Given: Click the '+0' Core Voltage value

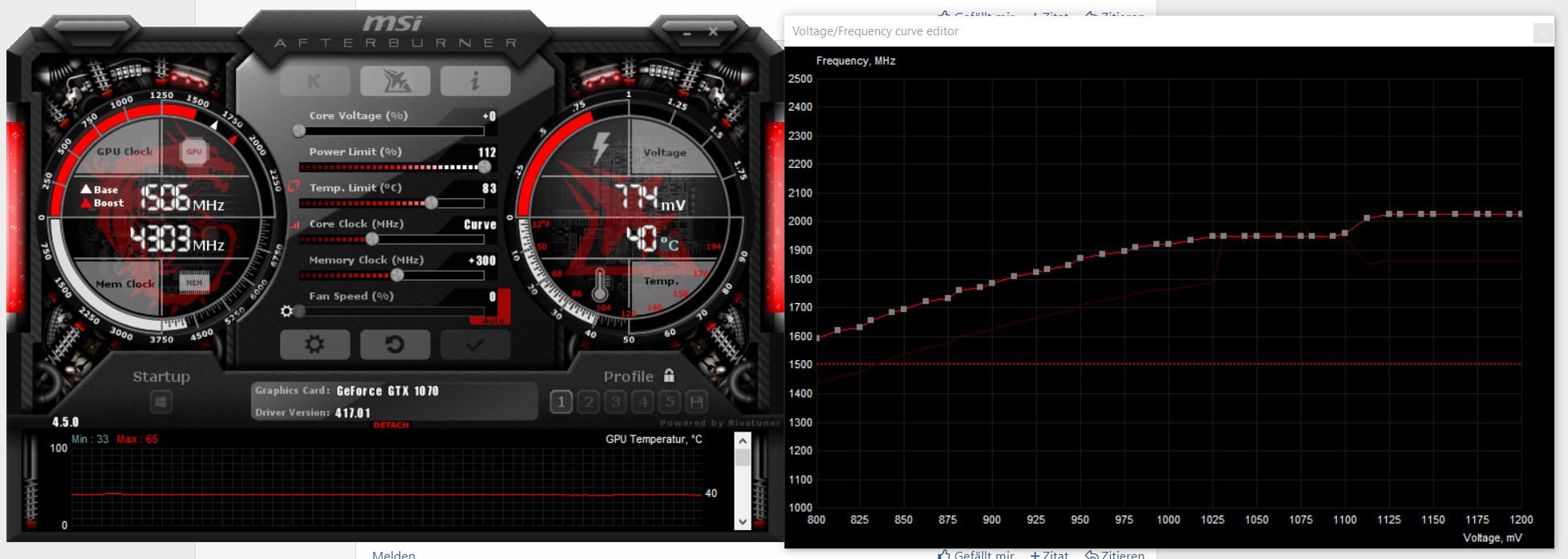Looking at the screenshot, I should 488,116.
